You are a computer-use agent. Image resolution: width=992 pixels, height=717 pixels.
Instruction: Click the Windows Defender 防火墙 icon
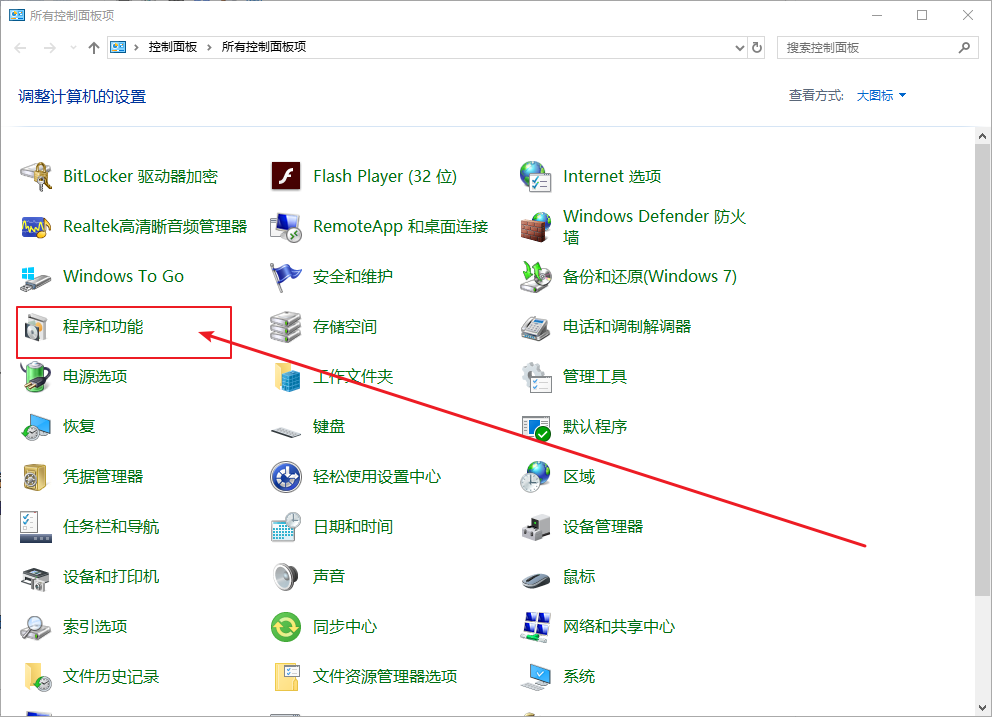tap(536, 227)
